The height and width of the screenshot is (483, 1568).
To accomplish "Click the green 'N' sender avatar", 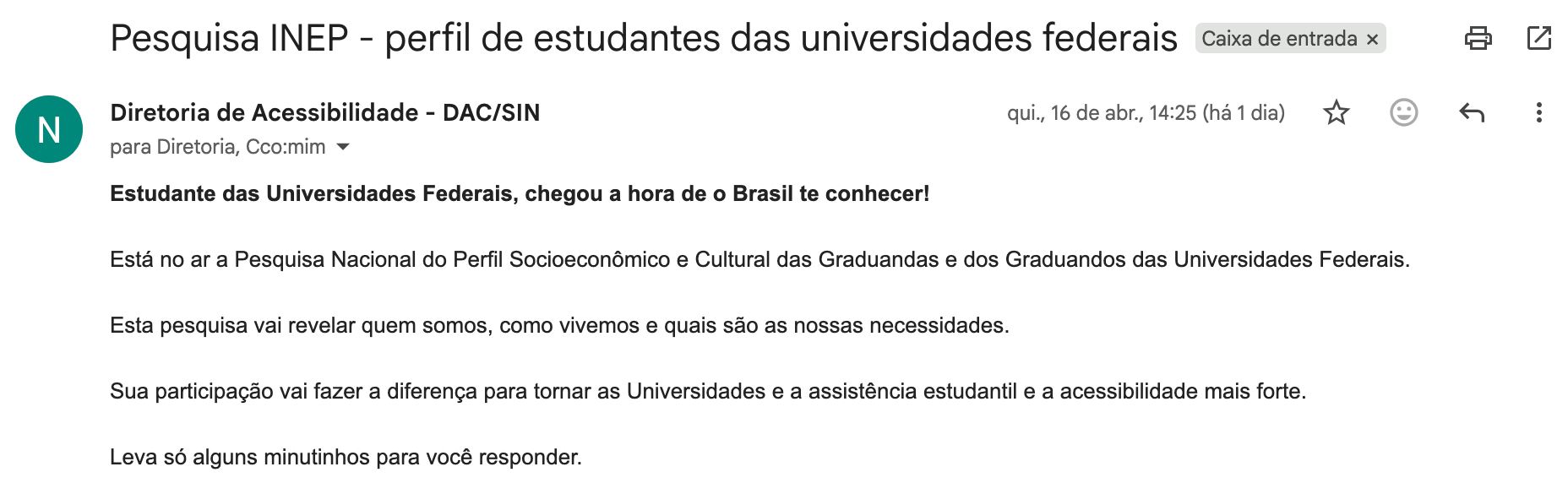I will click(x=49, y=129).
